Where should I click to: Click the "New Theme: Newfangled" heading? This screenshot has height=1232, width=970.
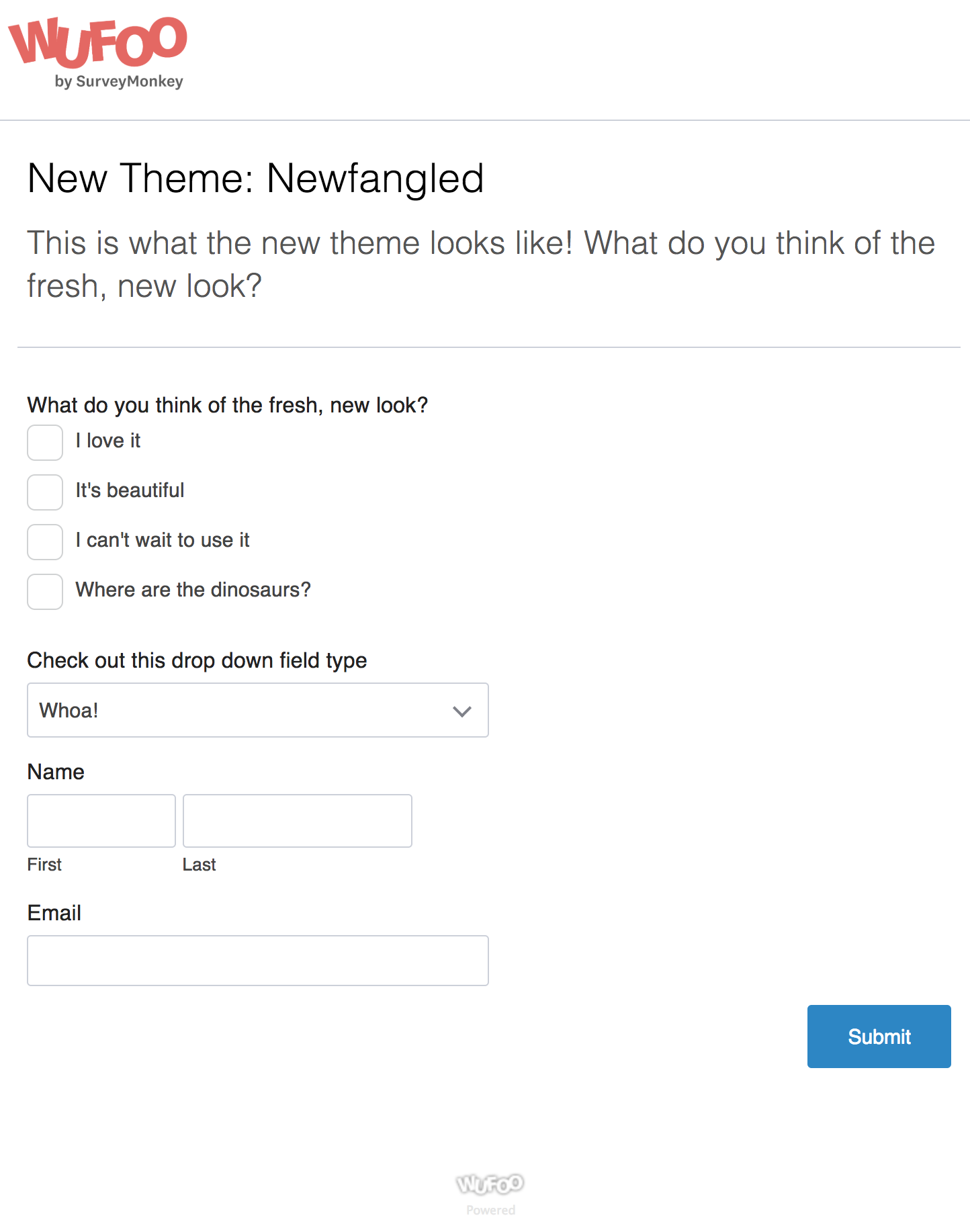255,179
